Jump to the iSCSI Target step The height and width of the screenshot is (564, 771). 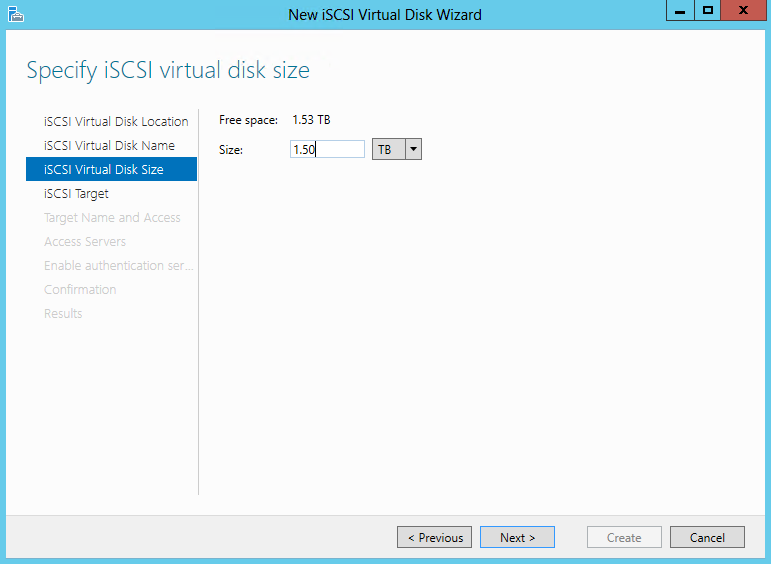76,193
